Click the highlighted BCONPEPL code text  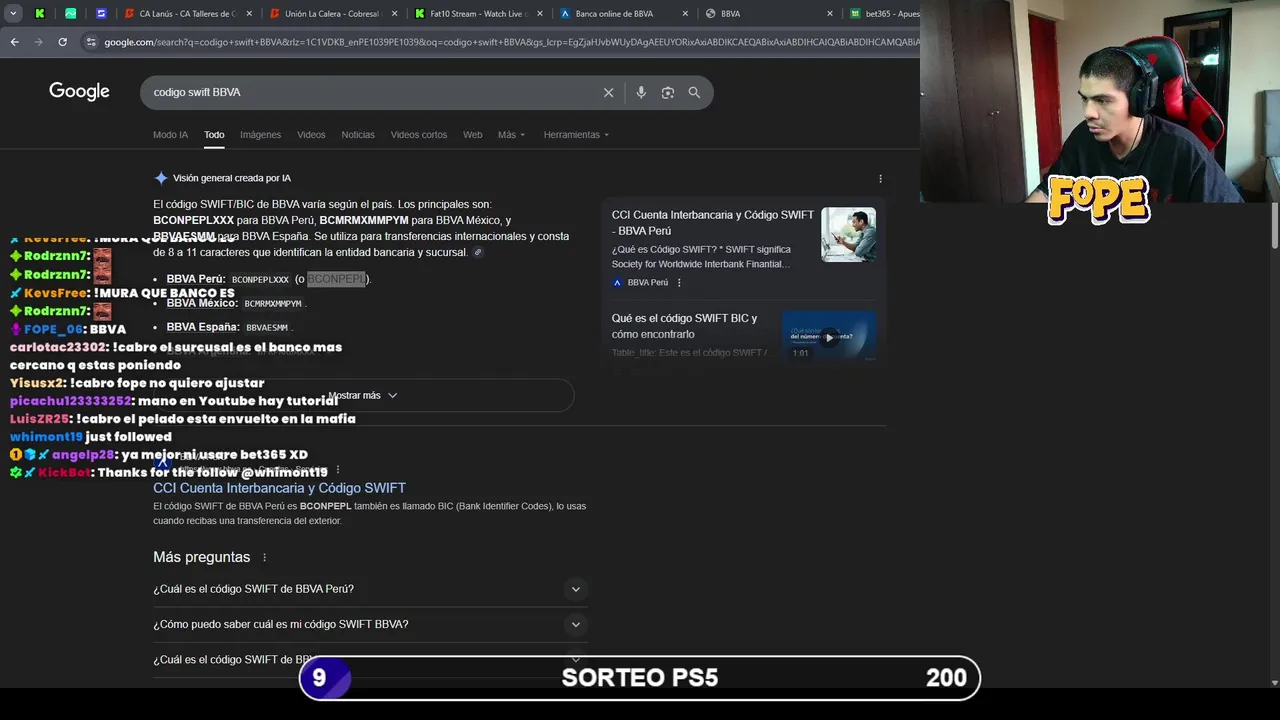[x=336, y=279]
